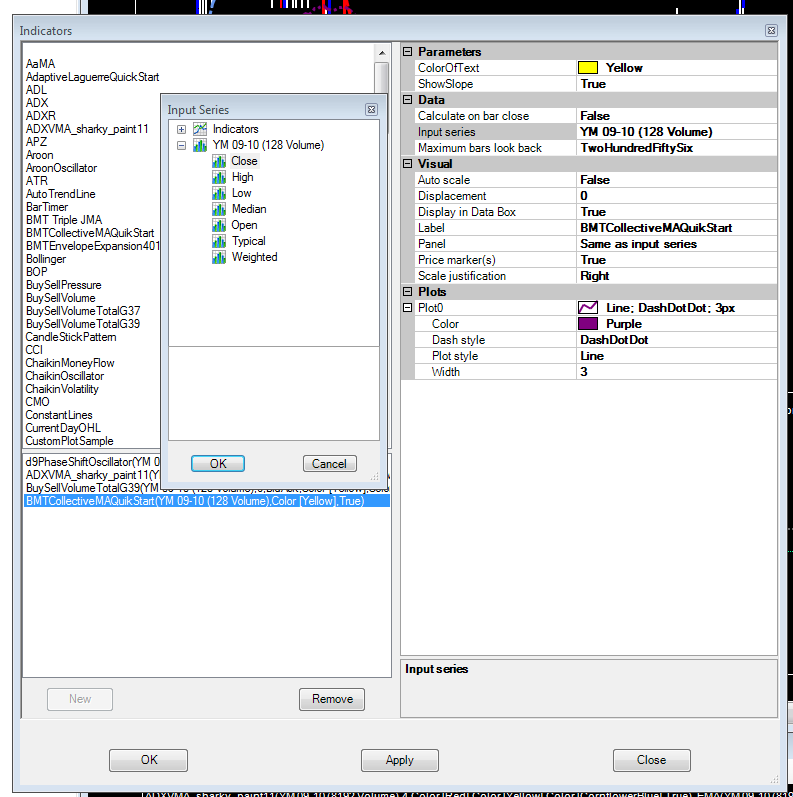Select applied d9PhaseShiftOscillator entry
793x797 pixels.
(93, 462)
